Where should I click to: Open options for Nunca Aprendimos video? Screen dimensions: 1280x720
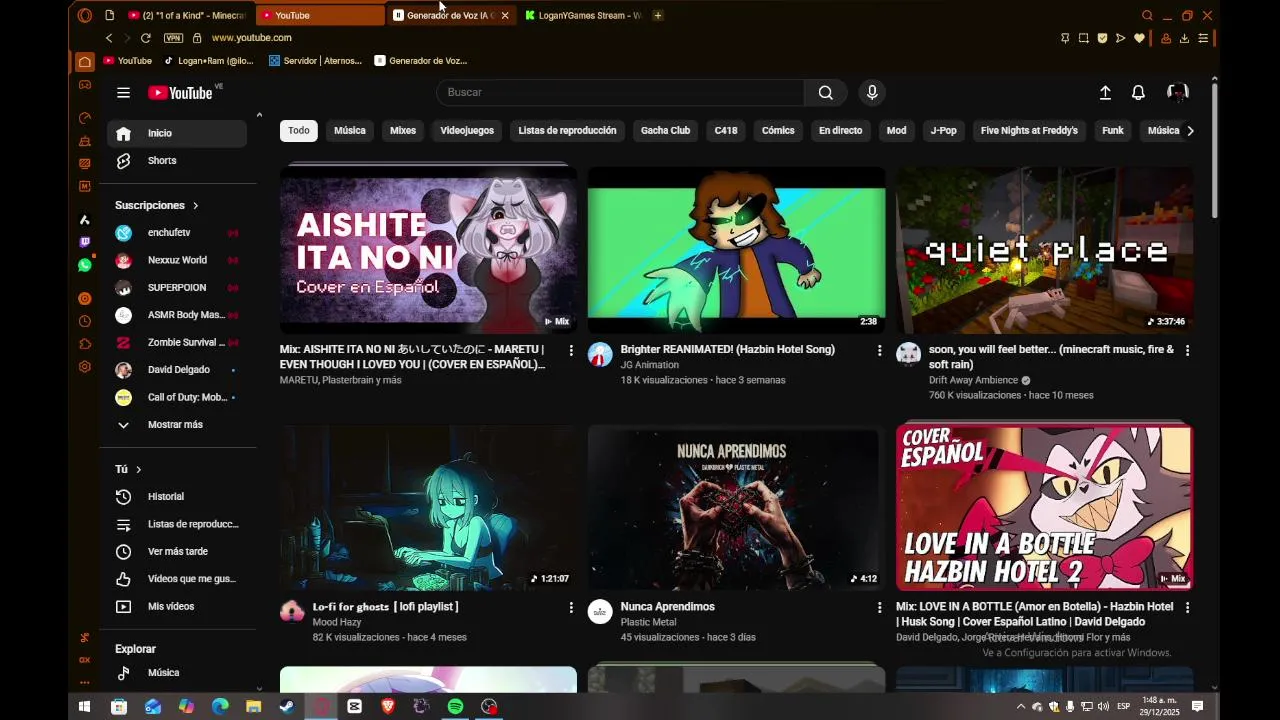click(x=879, y=607)
